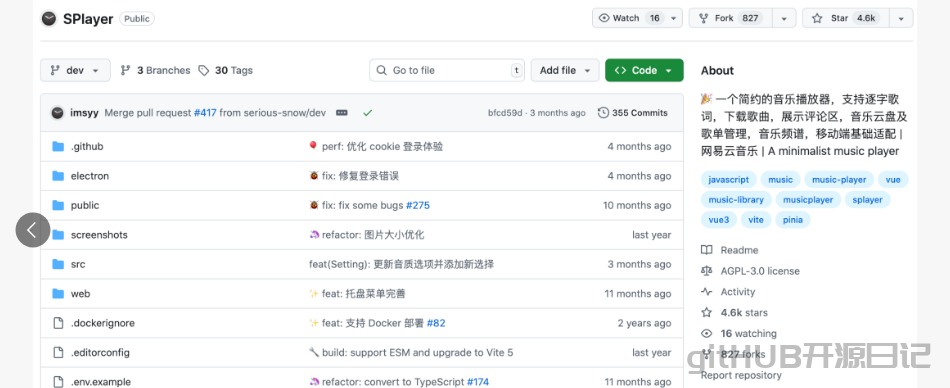Fork the repository with Fork button
This screenshot has width=950, height=388.
(x=730, y=18)
